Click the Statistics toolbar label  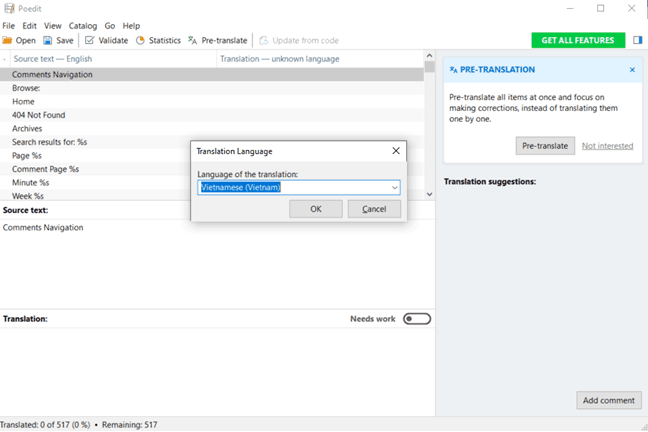click(165, 41)
